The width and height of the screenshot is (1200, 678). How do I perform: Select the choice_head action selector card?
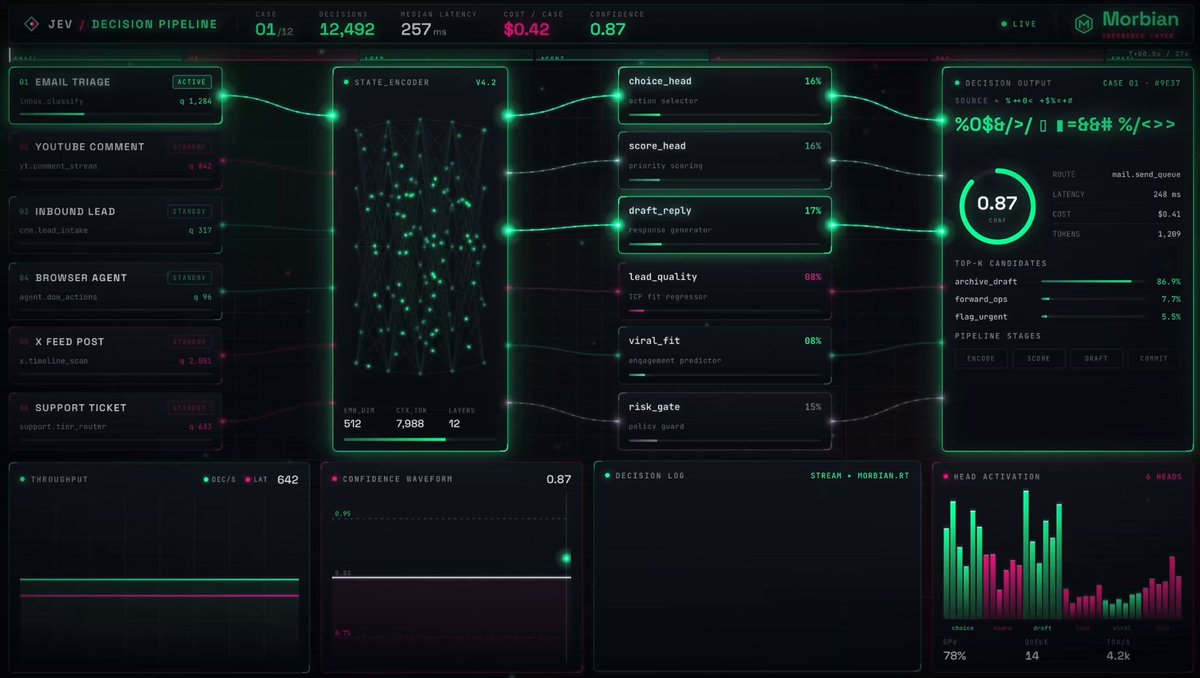coord(725,95)
